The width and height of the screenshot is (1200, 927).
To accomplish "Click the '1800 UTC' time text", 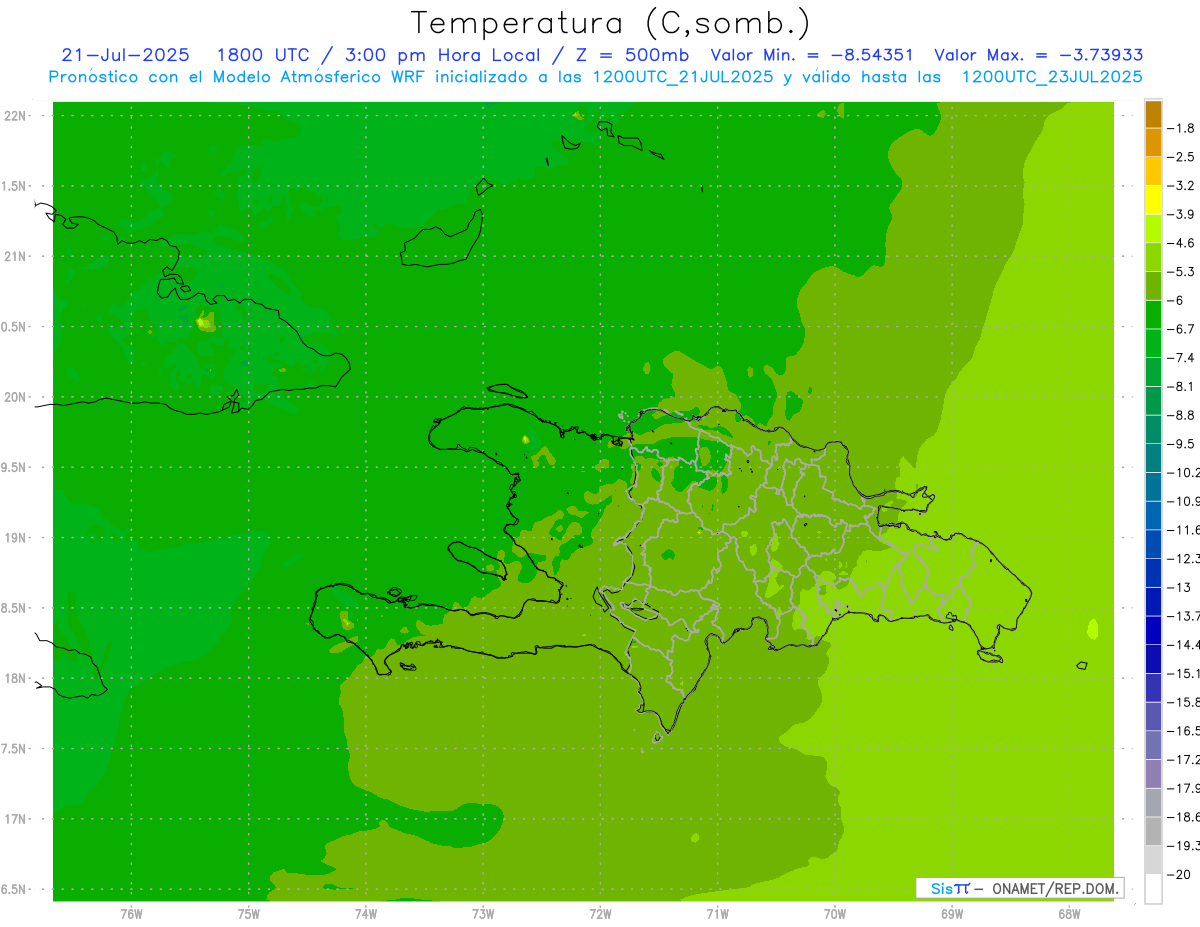I will coord(265,55).
